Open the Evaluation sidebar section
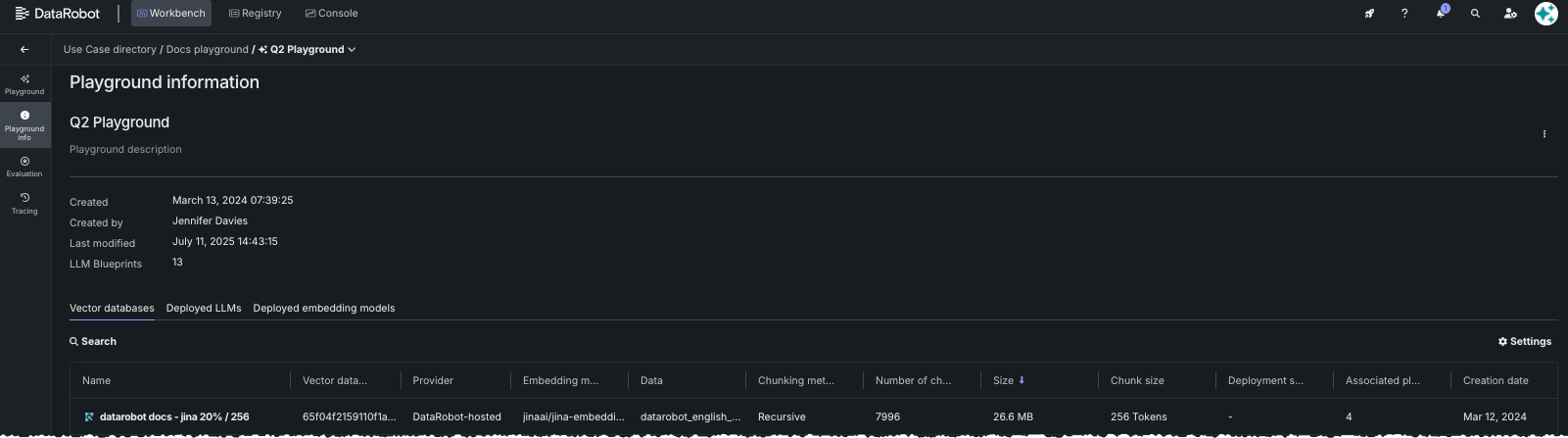This screenshot has height=438, width=1568. click(24, 167)
